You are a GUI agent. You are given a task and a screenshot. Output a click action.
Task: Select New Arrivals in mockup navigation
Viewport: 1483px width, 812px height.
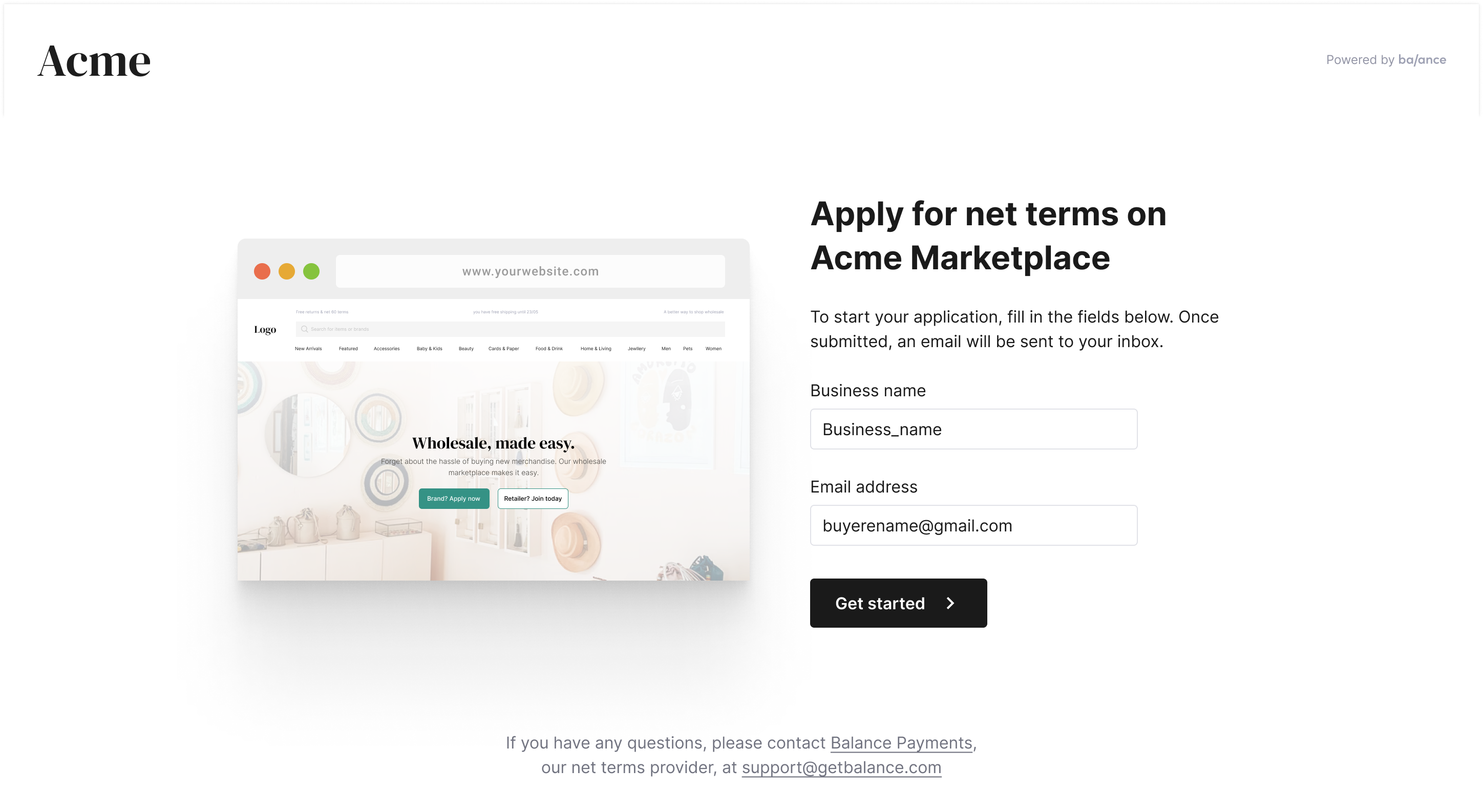click(308, 349)
